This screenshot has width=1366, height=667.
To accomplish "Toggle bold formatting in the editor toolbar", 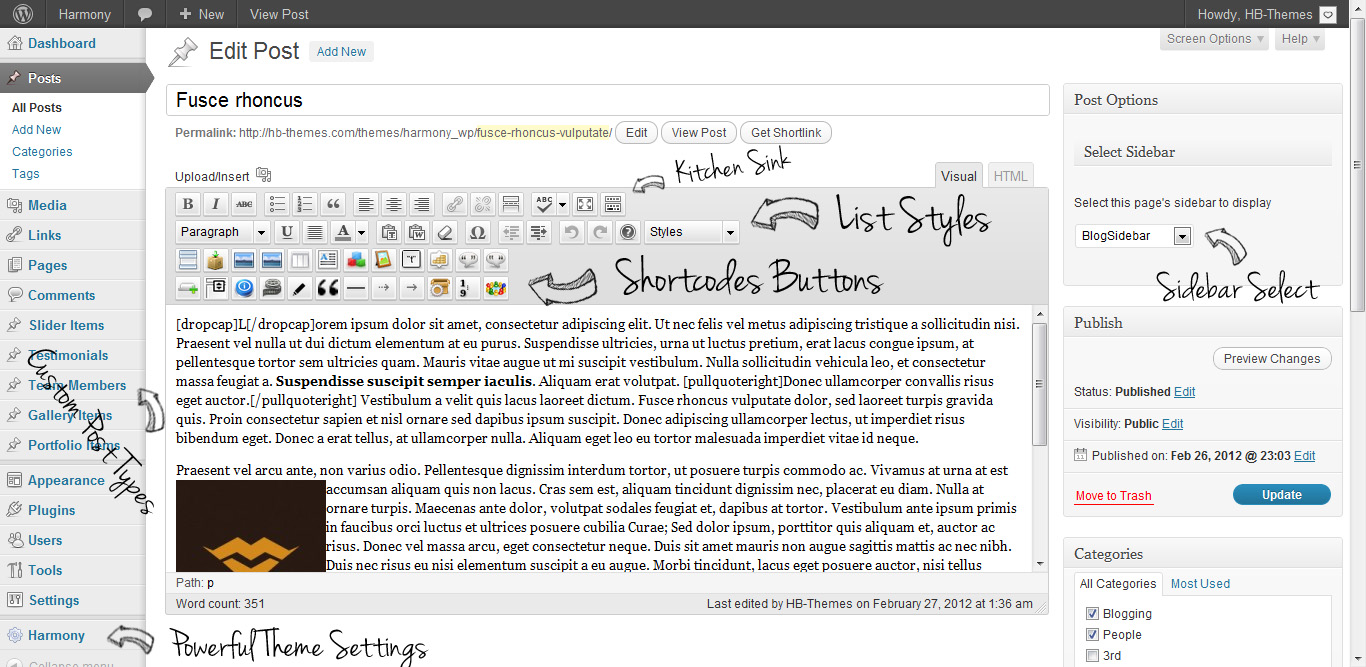I will click(187, 204).
